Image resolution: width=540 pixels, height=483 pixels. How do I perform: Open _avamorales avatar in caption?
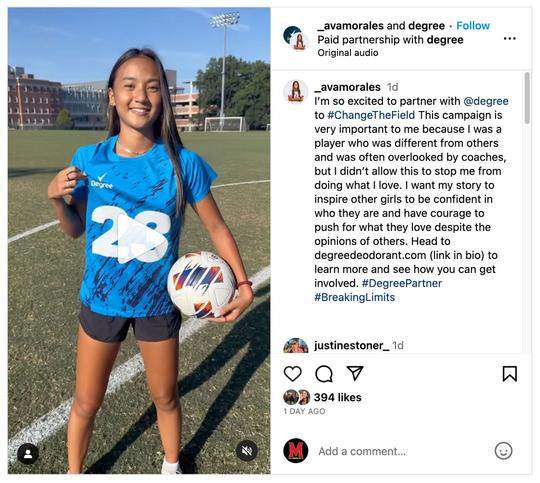click(295, 92)
